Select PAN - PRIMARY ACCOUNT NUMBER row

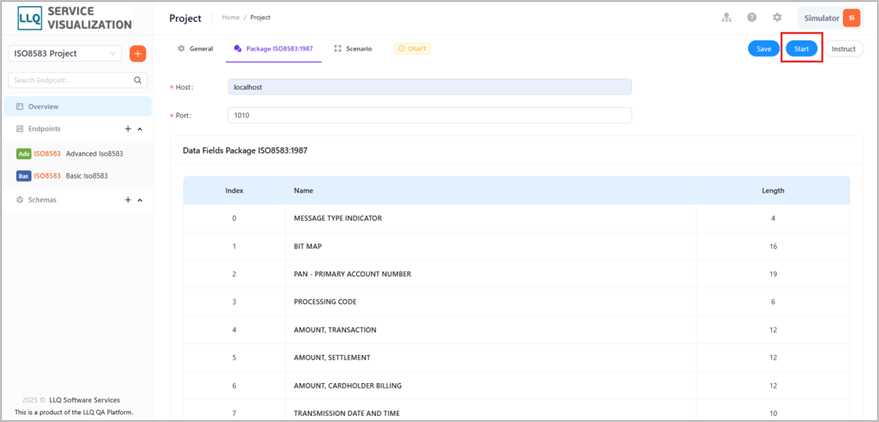516,274
